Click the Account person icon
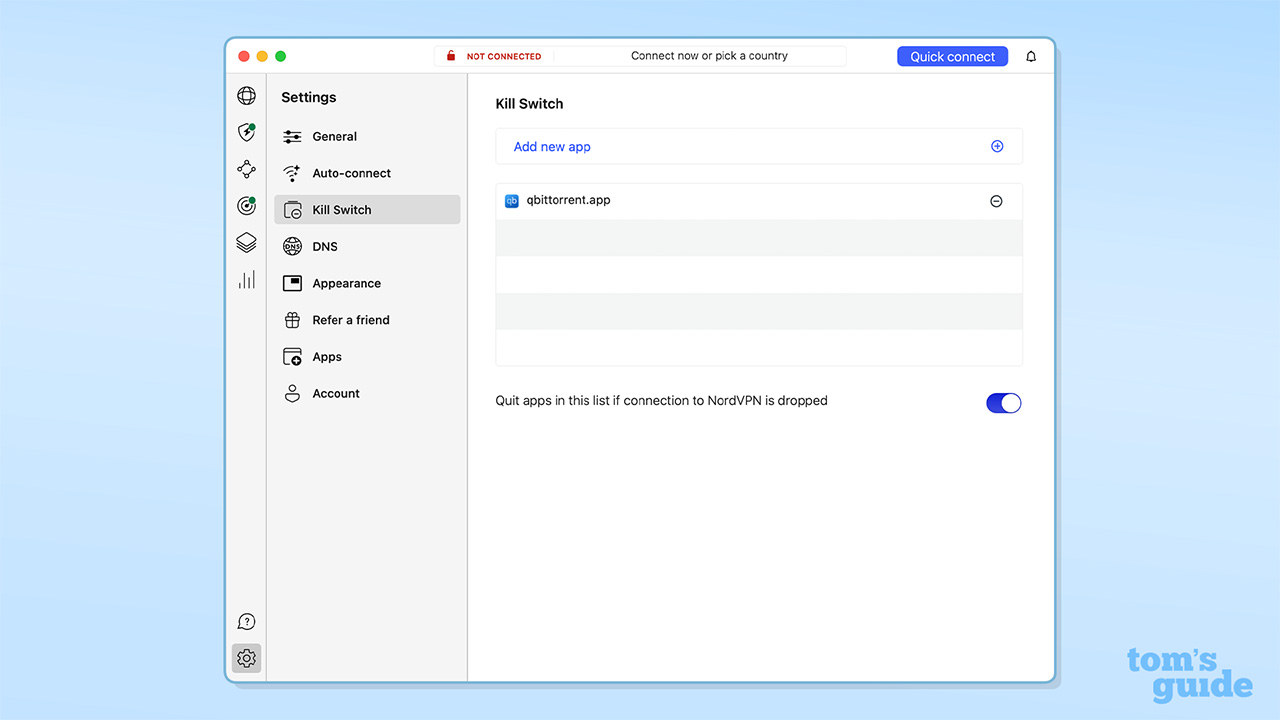The image size is (1280, 720). pyautogui.click(x=292, y=394)
